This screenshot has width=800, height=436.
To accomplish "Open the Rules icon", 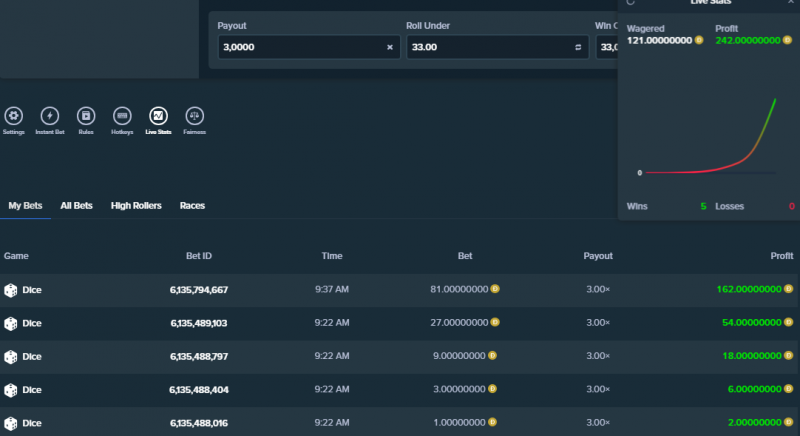I will 86,116.
